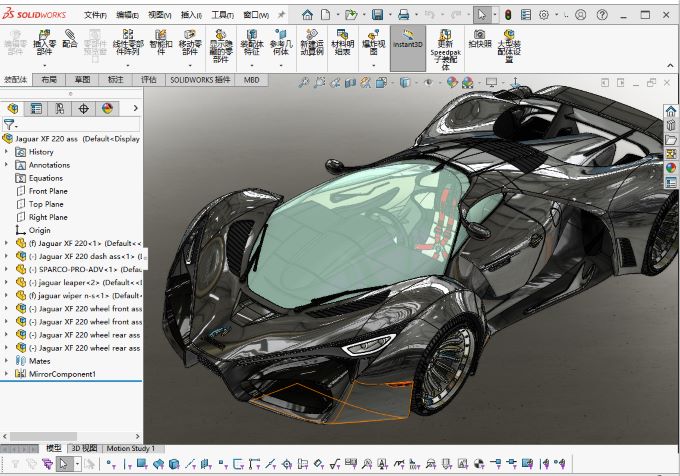
Task: Open View Orientation cube icon
Action: click(381, 82)
